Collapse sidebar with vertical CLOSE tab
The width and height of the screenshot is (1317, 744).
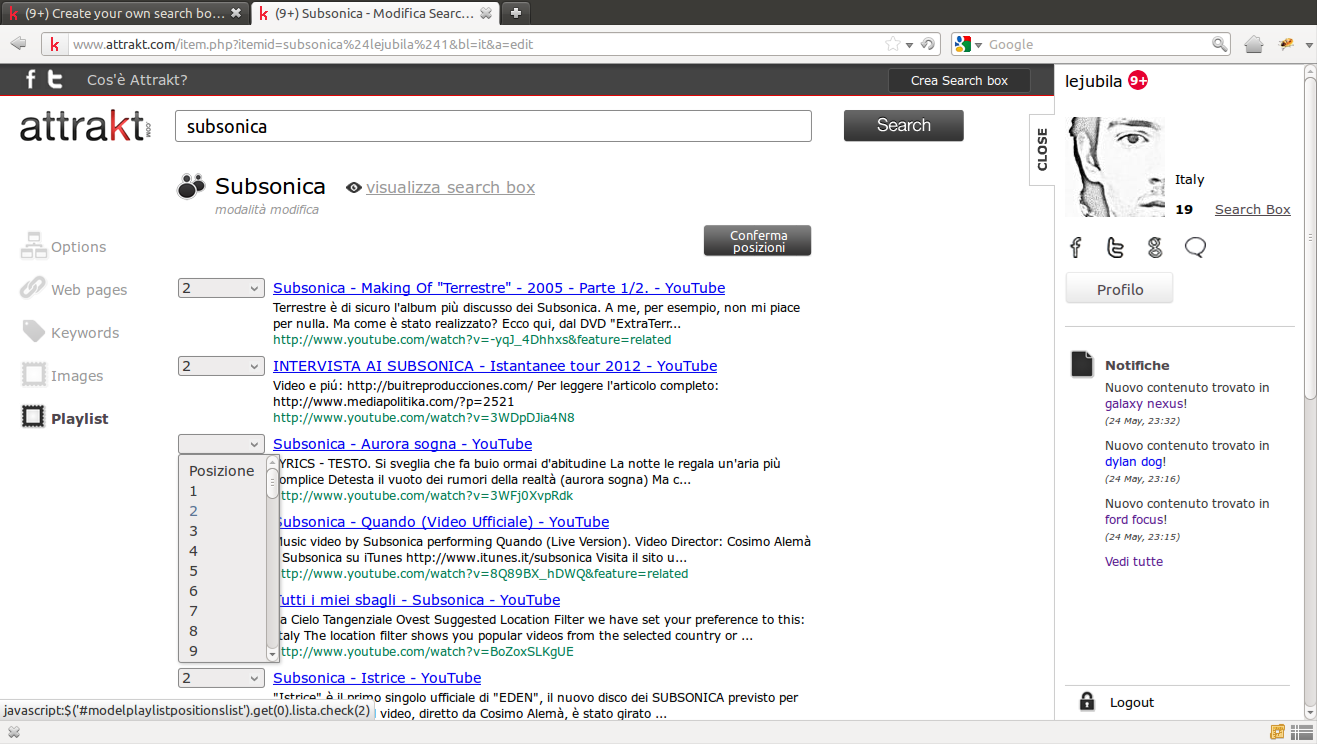[x=1042, y=149]
